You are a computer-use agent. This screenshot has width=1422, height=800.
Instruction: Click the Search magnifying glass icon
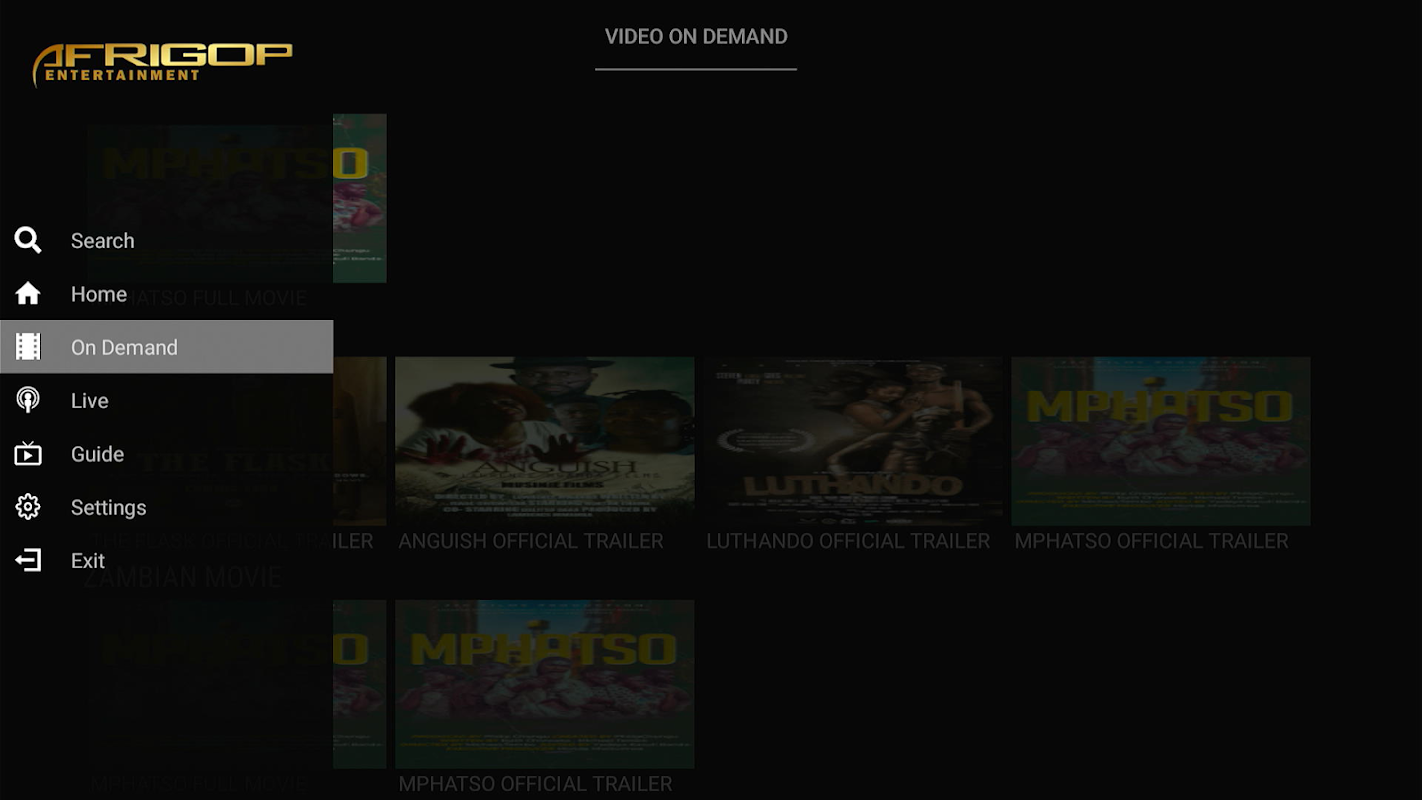click(28, 240)
